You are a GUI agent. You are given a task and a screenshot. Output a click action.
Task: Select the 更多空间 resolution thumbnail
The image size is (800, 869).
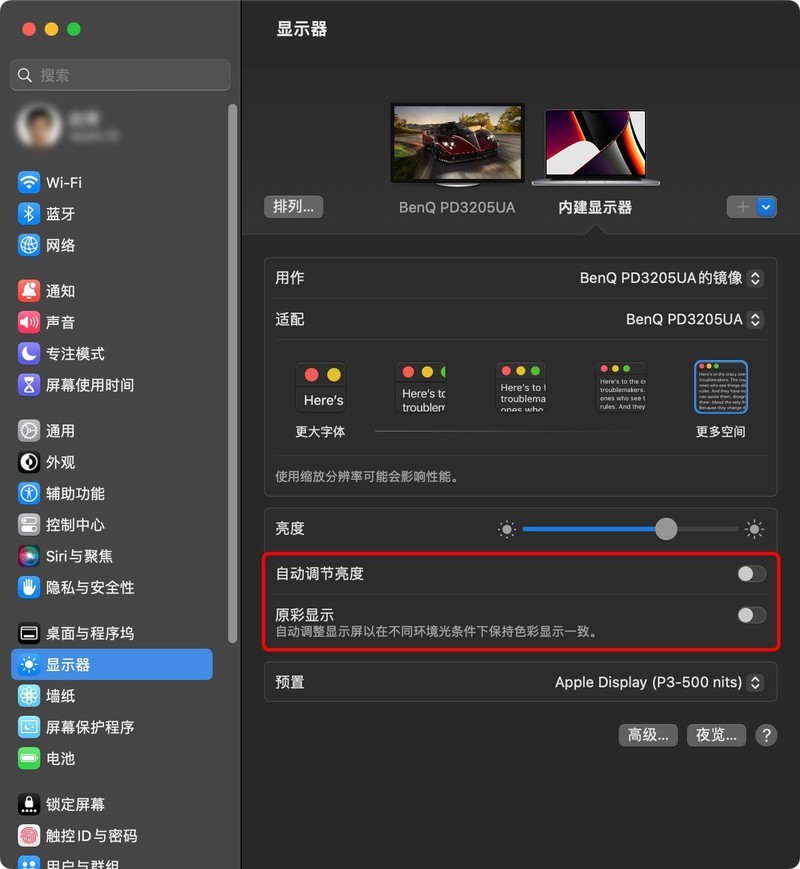pyautogui.click(x=721, y=386)
